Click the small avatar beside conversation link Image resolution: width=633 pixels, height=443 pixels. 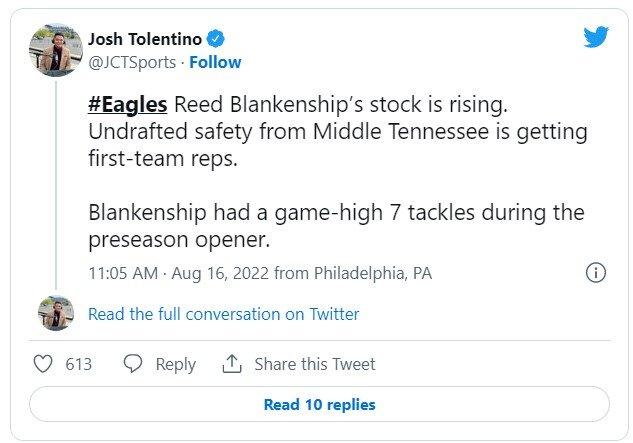click(x=55, y=313)
